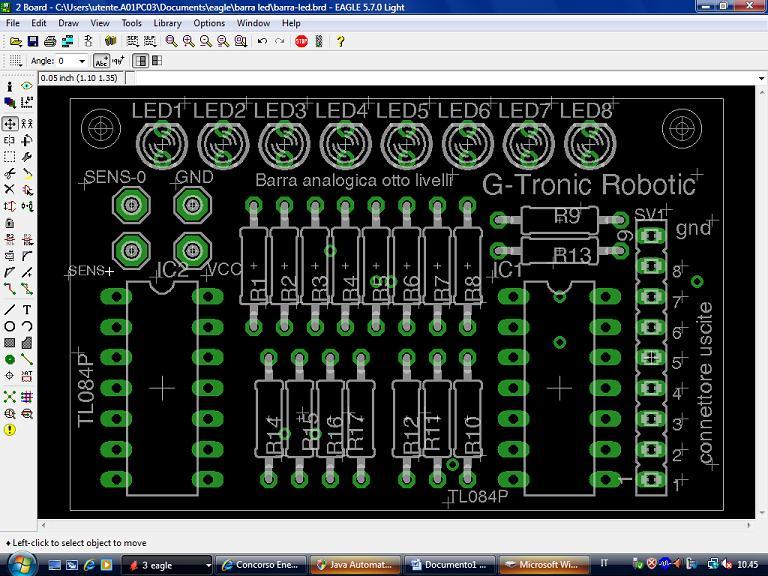Select the Circle drawing tool
This screenshot has height=576, width=768.
coord(10,326)
